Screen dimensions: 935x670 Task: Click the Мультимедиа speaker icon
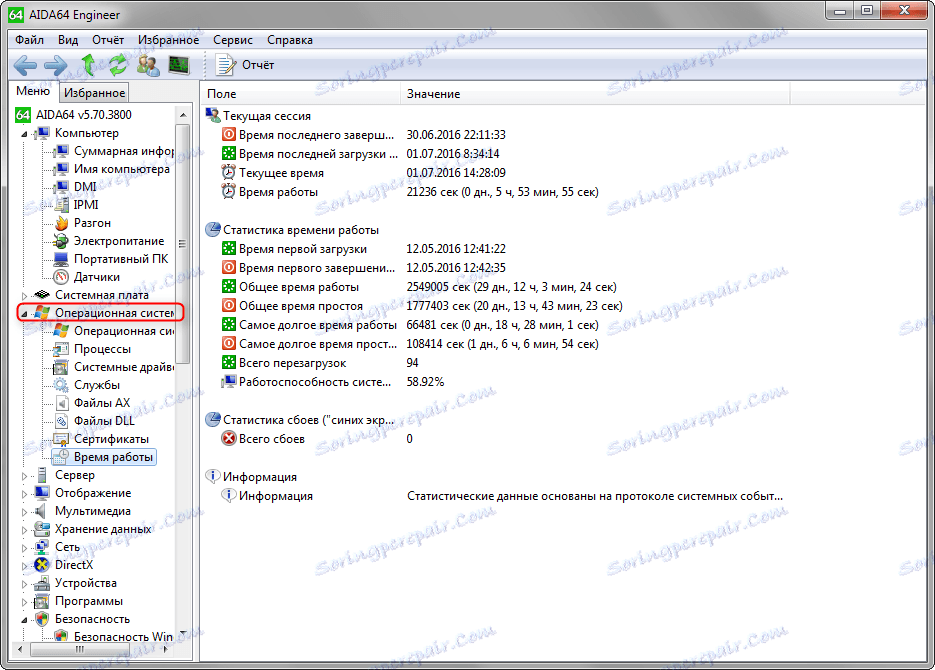coord(41,511)
